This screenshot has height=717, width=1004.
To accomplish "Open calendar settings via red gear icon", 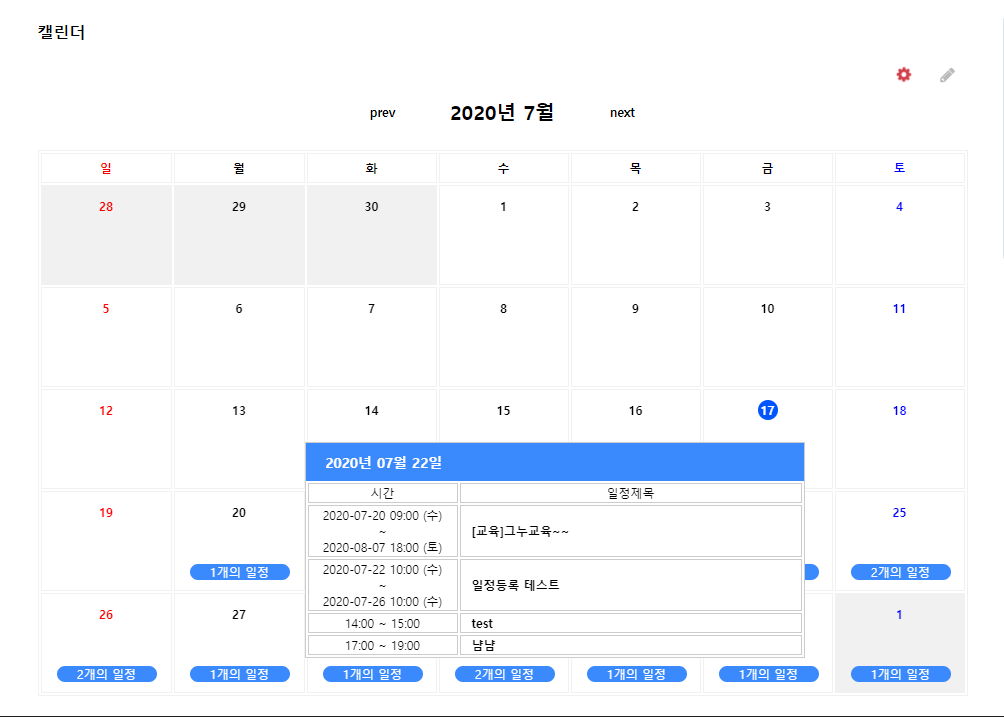I will pyautogui.click(x=904, y=75).
